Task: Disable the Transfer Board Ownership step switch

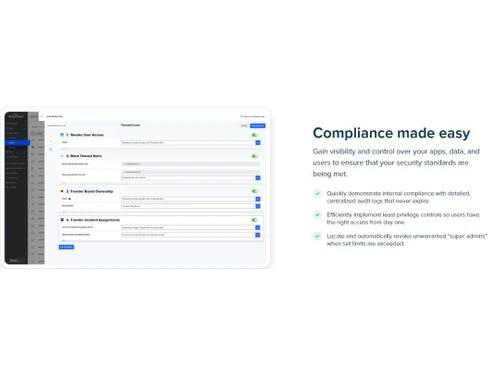Action: tap(255, 191)
